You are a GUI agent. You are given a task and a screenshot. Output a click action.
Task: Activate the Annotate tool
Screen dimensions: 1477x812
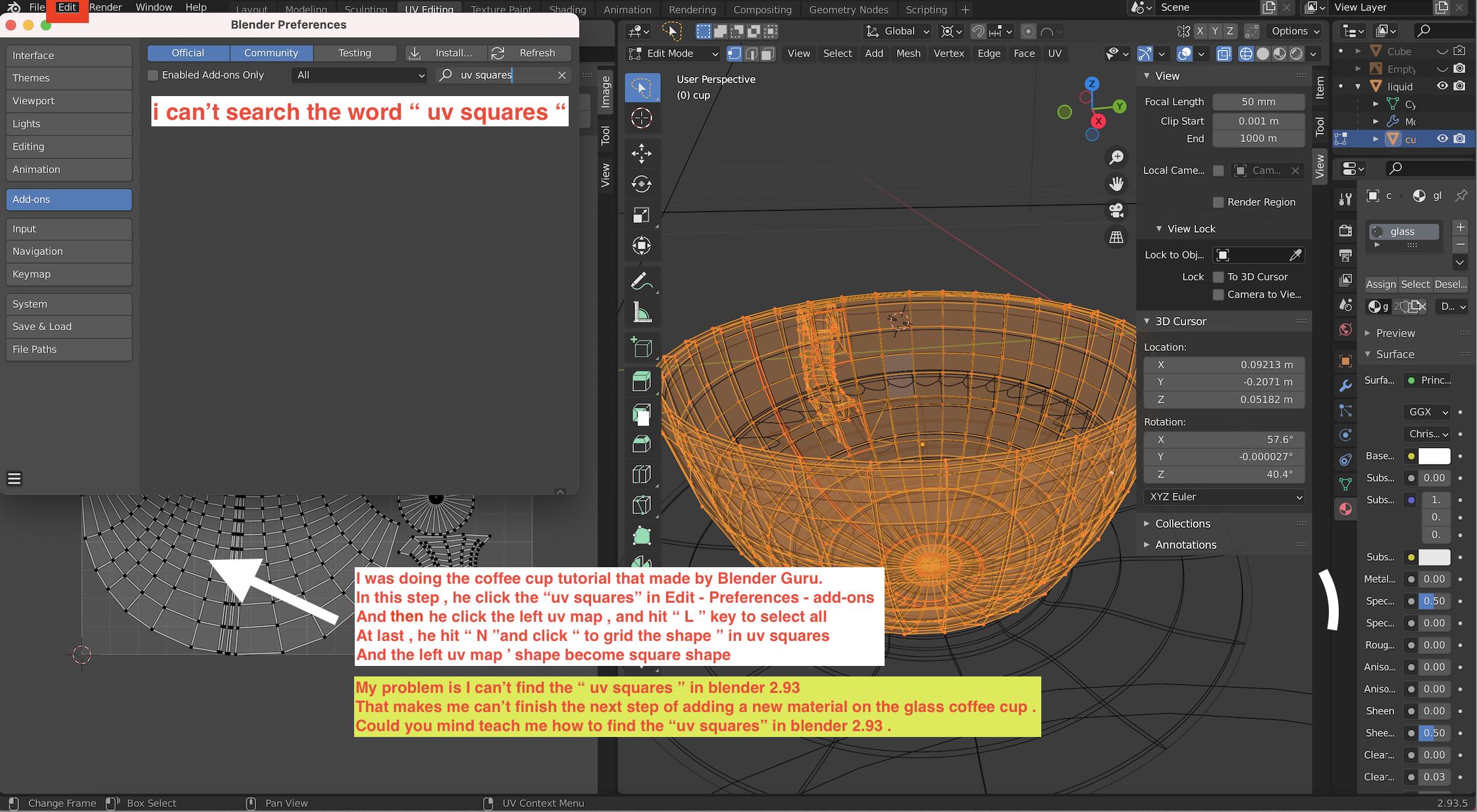(x=642, y=281)
